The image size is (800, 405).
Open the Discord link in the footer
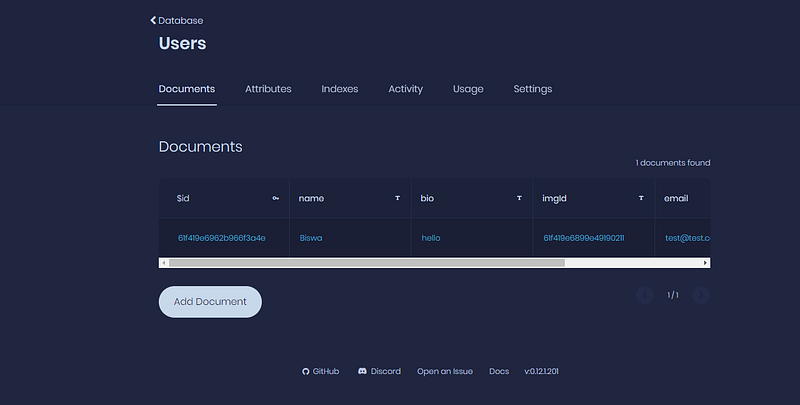379,371
